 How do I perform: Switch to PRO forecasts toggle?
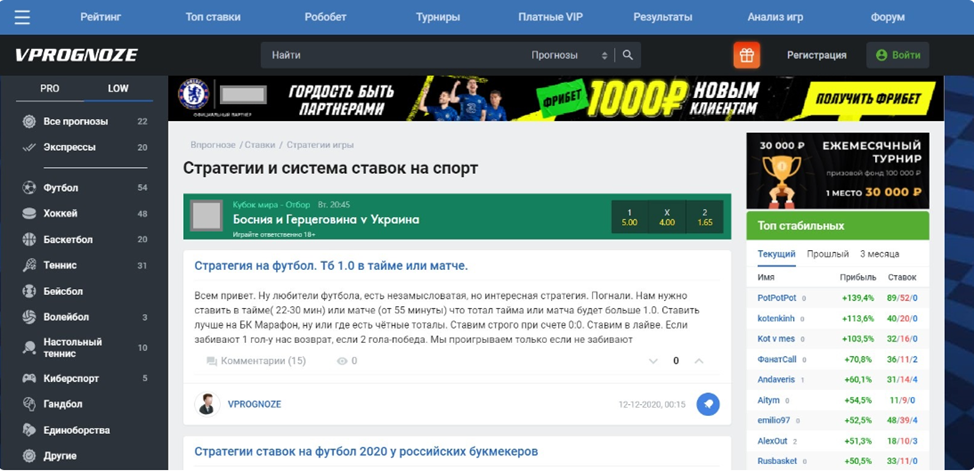click(49, 89)
